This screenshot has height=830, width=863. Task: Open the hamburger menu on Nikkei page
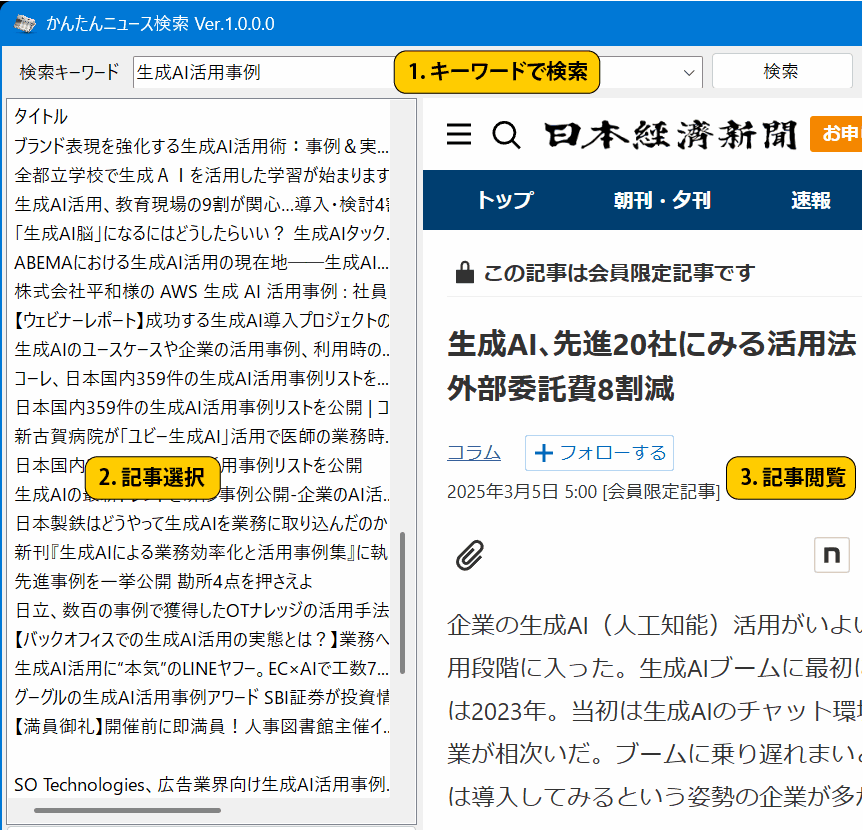coord(459,135)
